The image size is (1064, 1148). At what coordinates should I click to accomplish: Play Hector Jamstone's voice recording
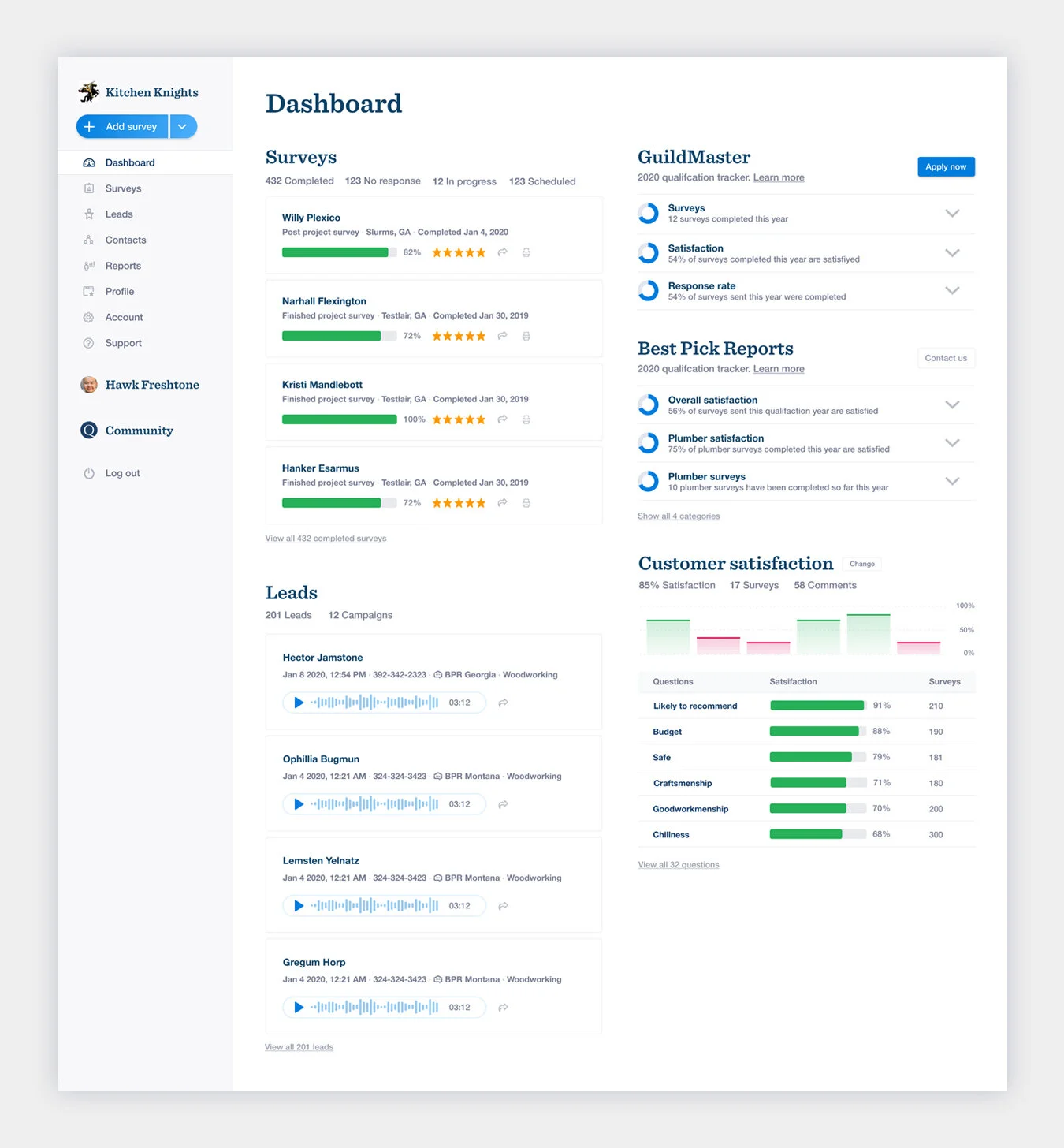point(299,702)
